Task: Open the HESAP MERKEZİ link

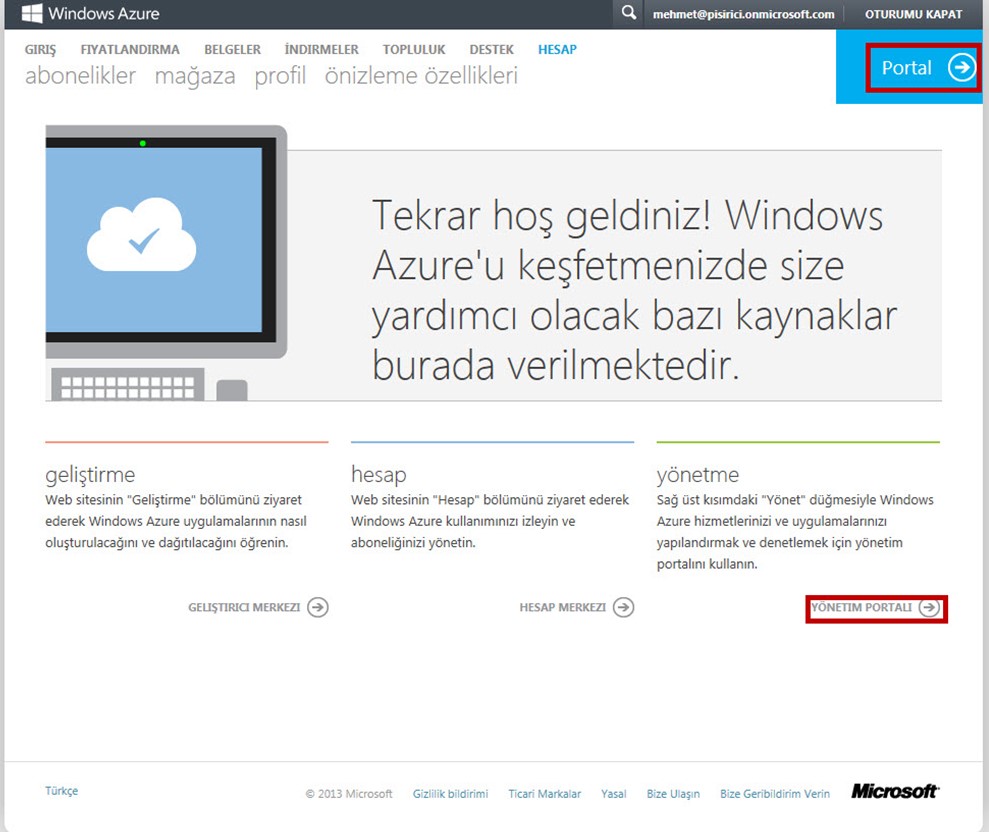Action: (563, 607)
